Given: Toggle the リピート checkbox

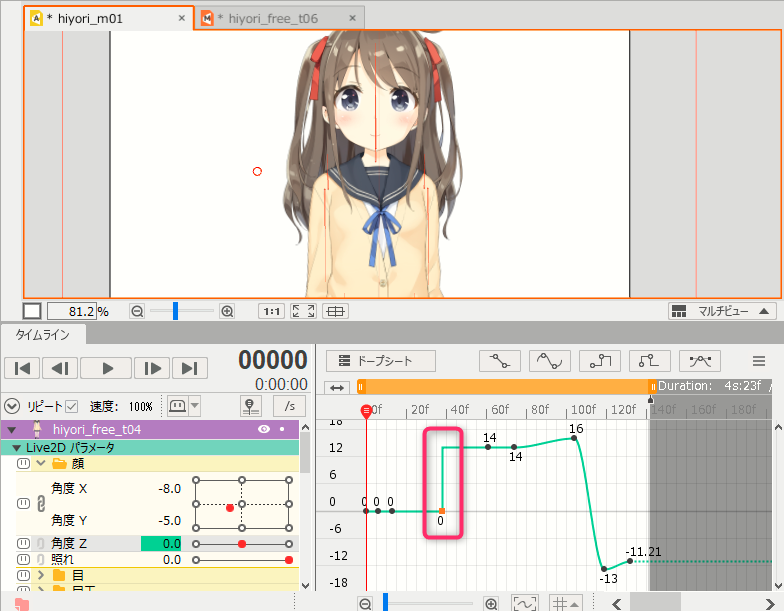Looking at the screenshot, I should click(x=71, y=406).
